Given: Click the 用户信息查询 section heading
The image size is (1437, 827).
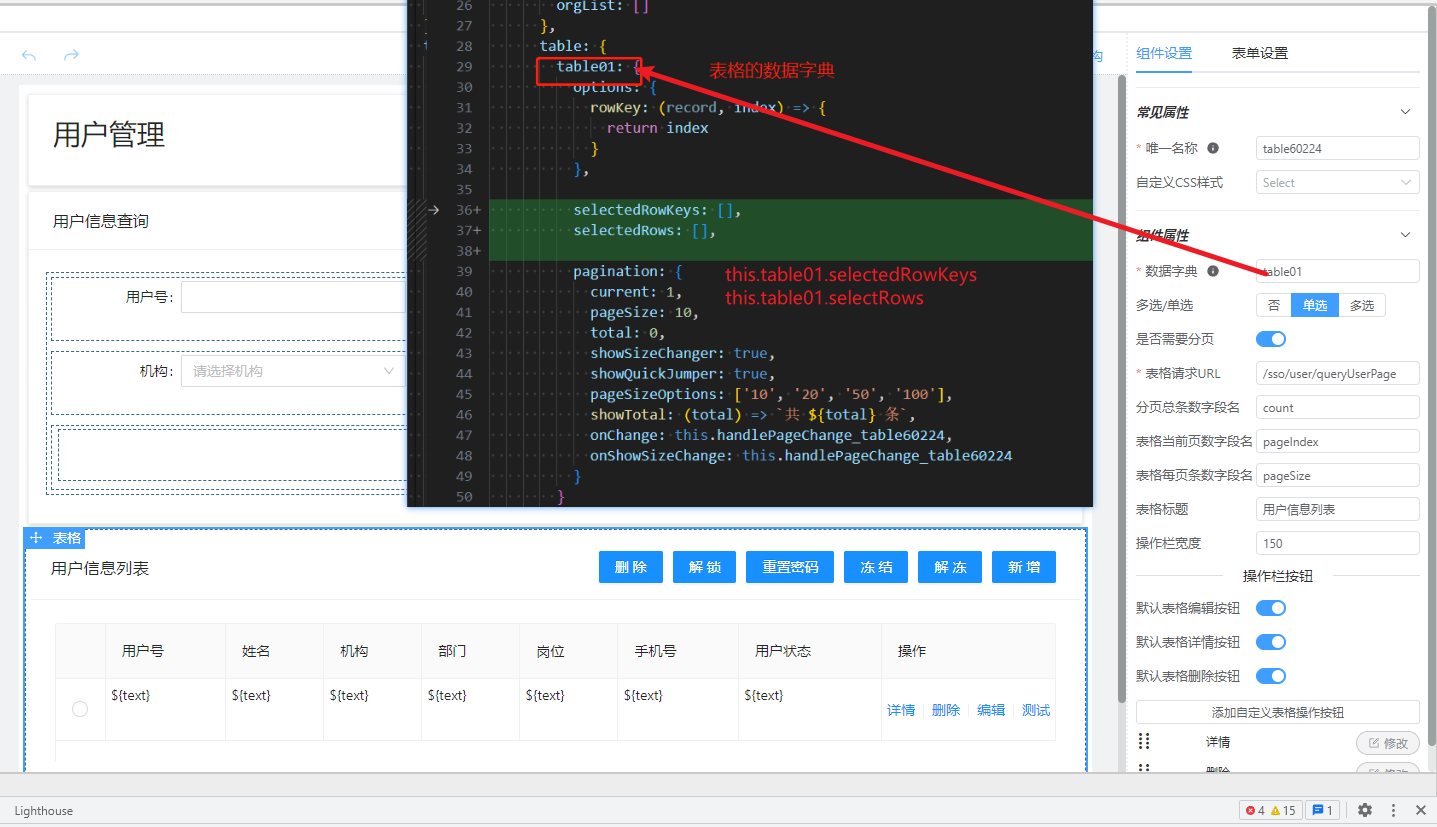Looking at the screenshot, I should tap(101, 221).
